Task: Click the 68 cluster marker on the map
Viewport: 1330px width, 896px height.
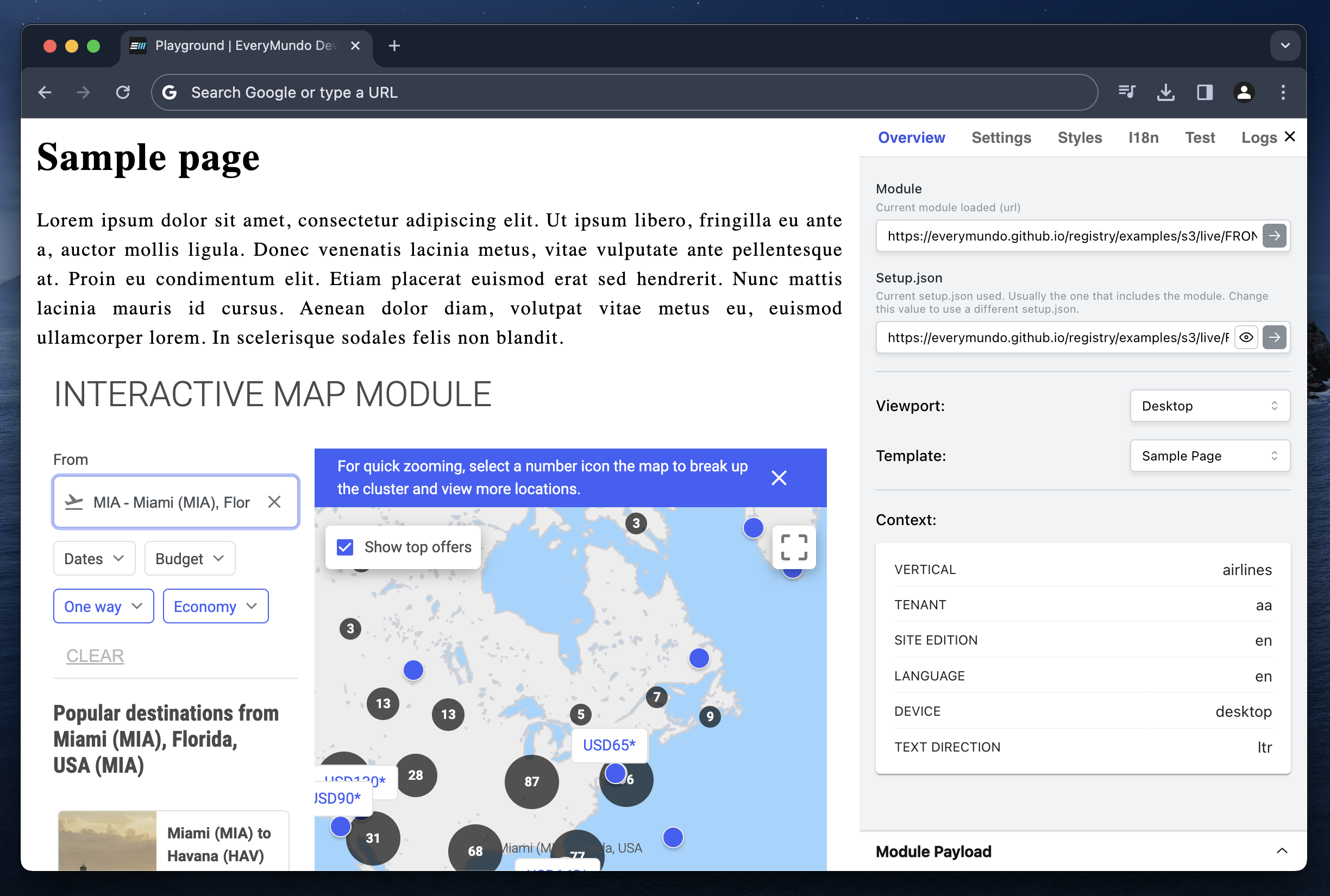Action: coord(475,851)
